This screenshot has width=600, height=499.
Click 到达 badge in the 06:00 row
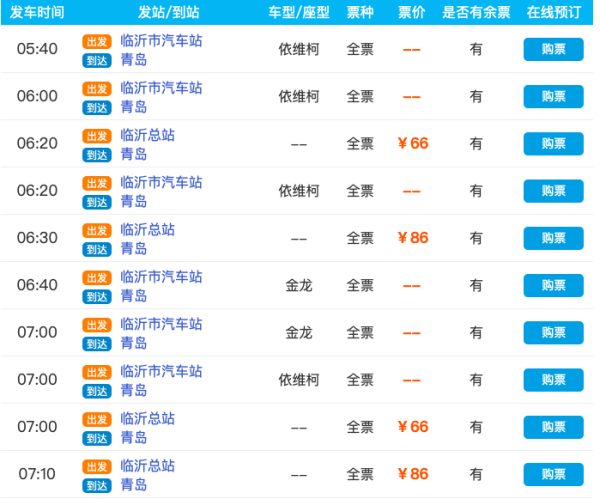coord(97,107)
